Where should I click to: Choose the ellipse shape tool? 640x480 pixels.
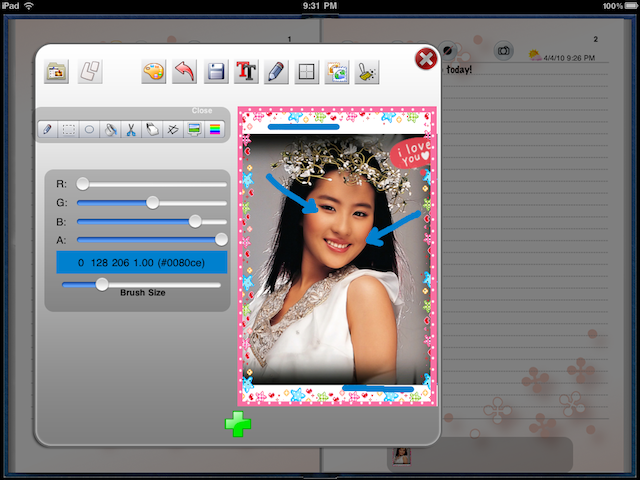89,129
